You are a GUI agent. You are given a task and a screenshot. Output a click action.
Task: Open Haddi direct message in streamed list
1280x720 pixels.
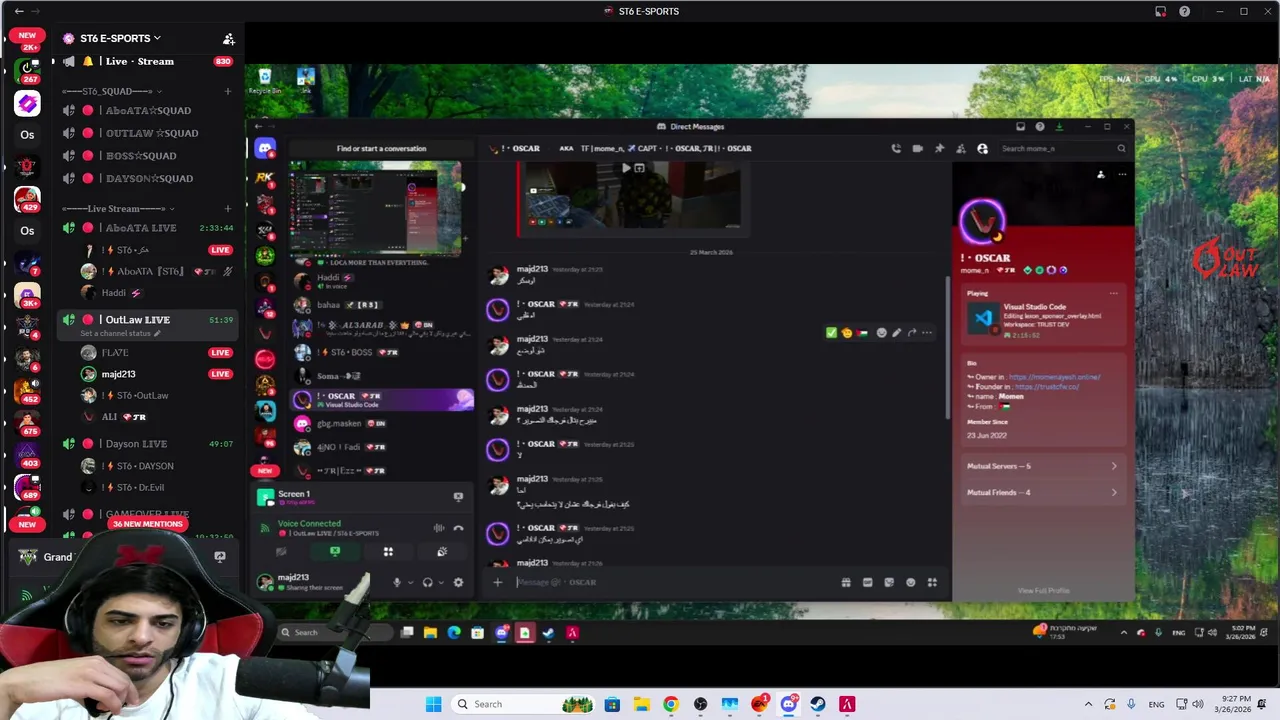point(380,281)
